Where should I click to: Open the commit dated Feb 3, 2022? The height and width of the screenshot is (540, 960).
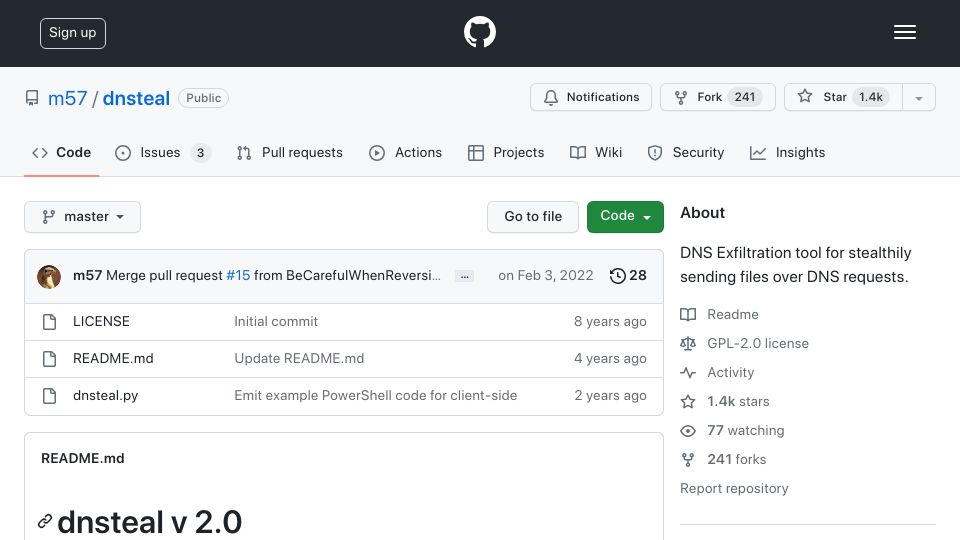[546, 276]
